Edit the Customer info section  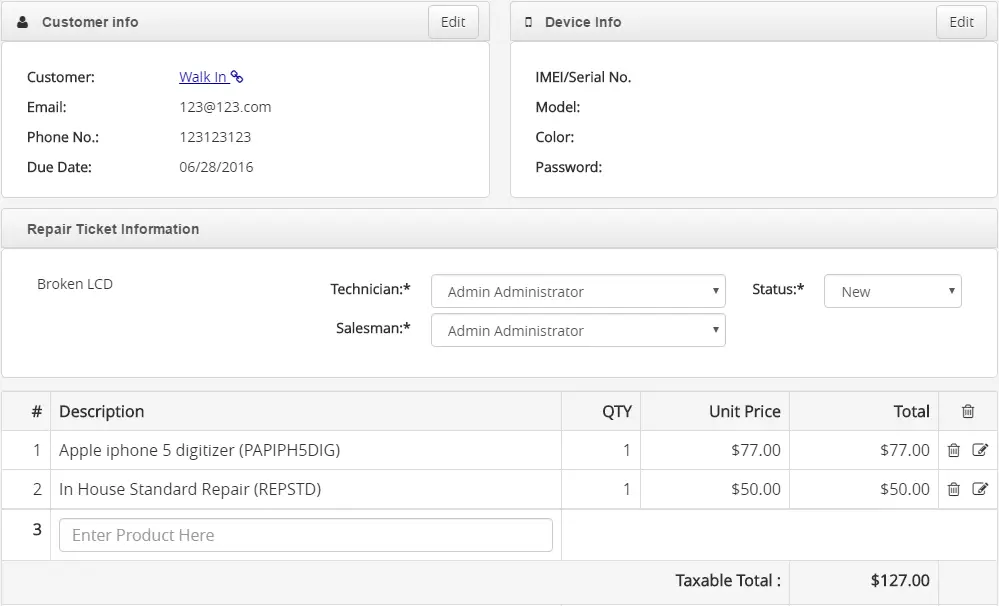coord(453,21)
